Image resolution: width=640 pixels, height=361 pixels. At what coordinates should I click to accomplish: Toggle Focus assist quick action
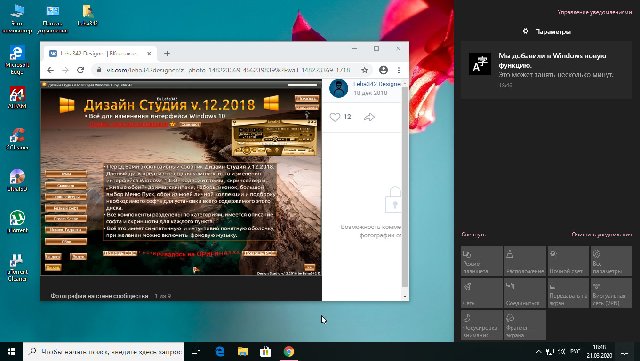(x=482, y=325)
